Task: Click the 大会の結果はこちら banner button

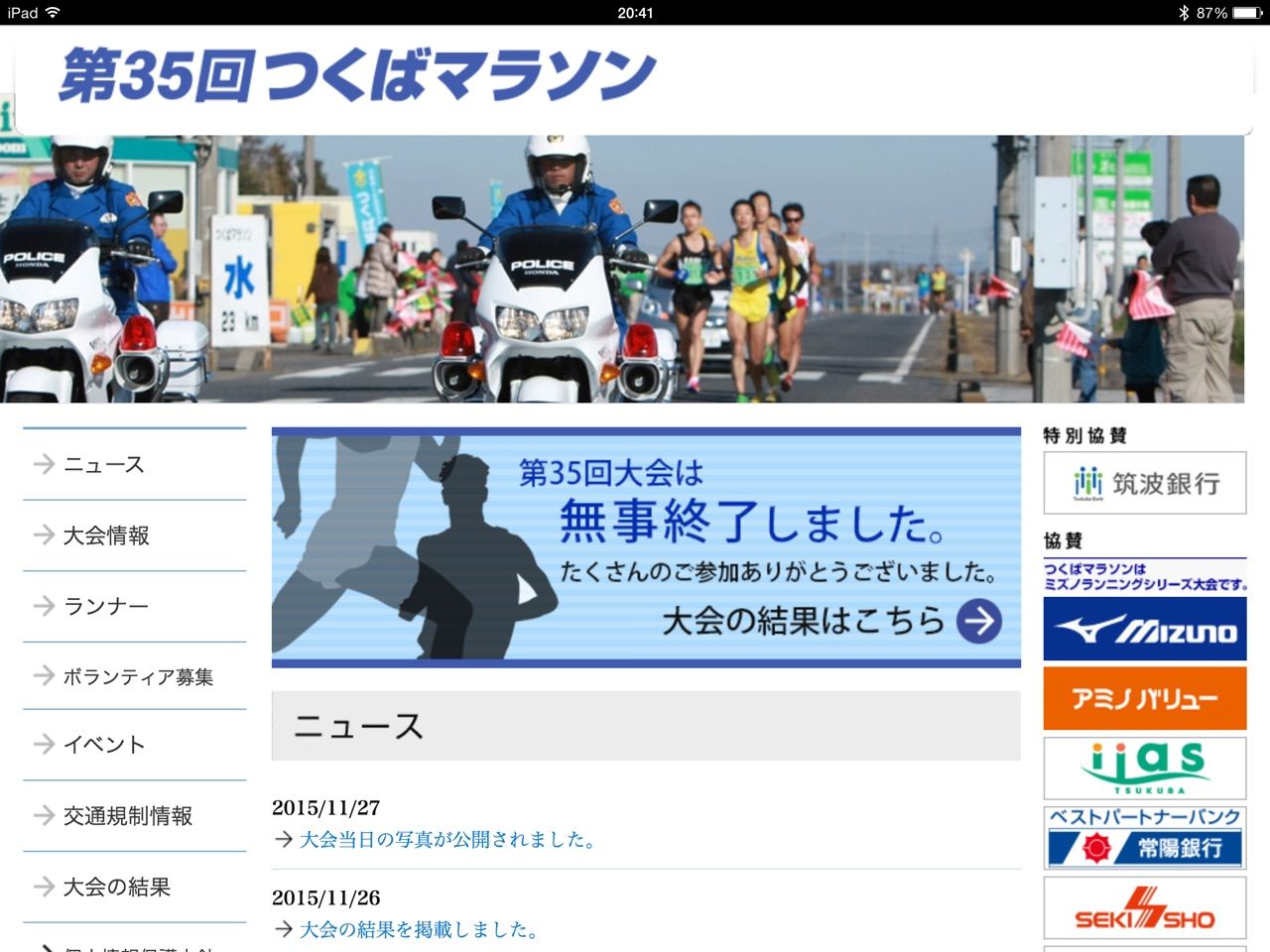Action: pyautogui.click(x=804, y=622)
